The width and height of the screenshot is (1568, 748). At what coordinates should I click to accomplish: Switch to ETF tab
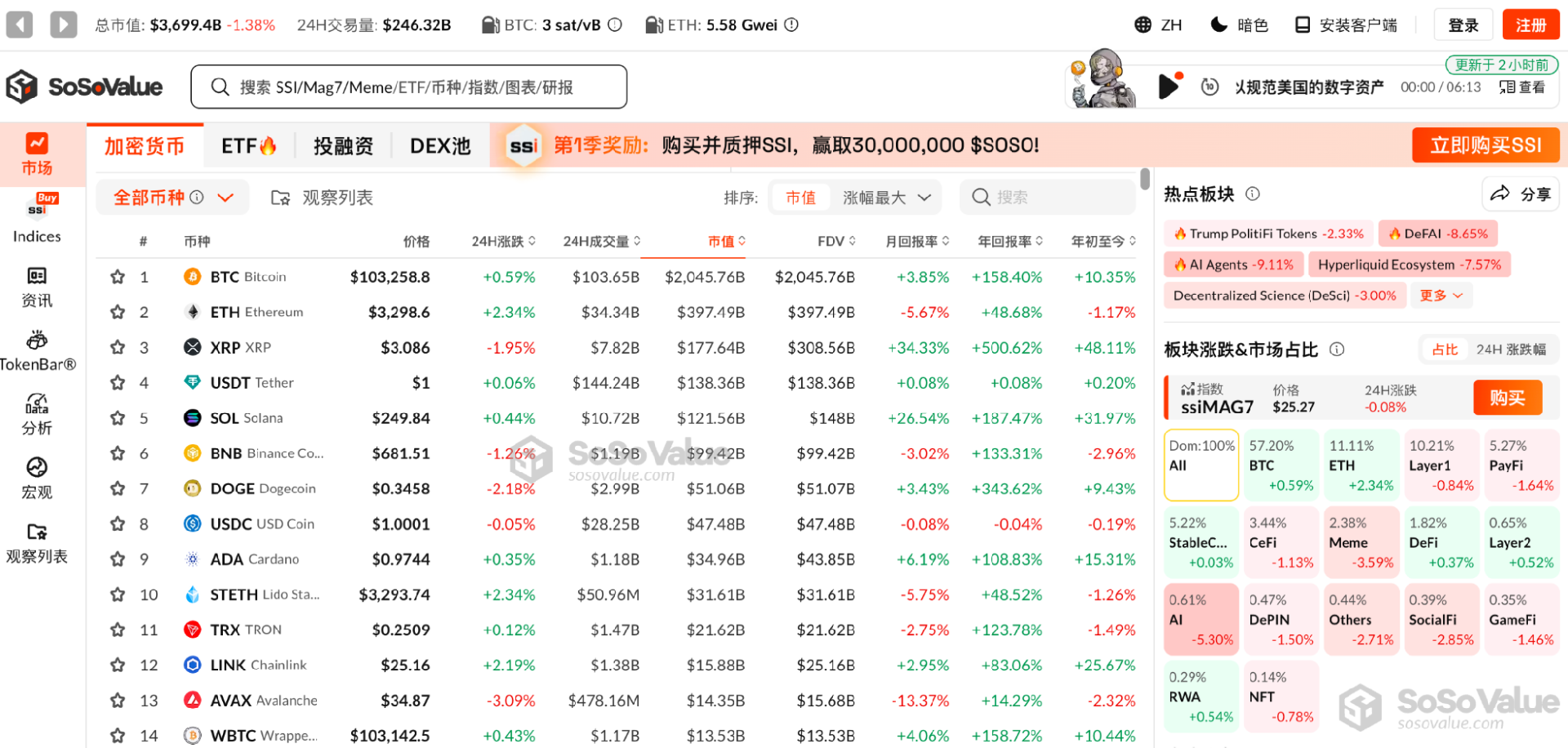[249, 146]
